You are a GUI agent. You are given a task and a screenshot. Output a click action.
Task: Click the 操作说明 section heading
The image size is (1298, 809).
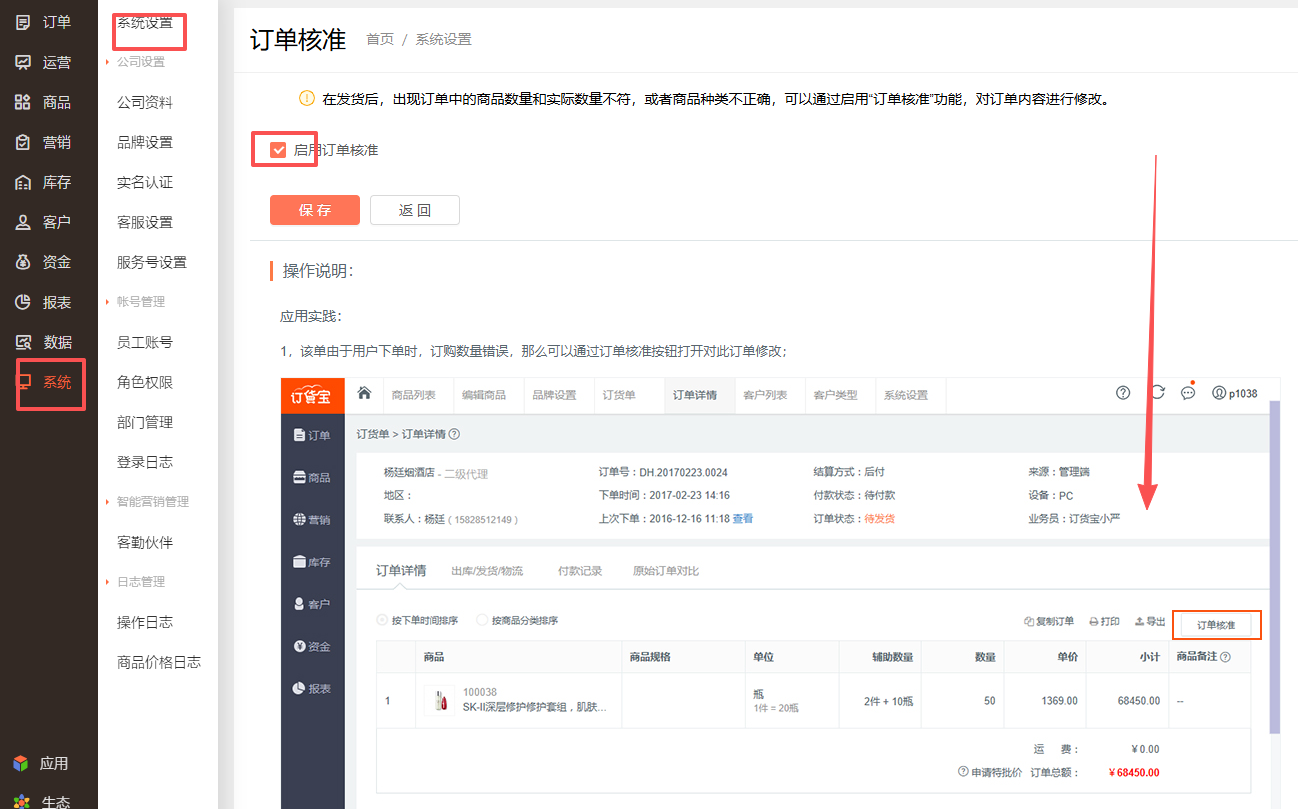click(x=318, y=271)
